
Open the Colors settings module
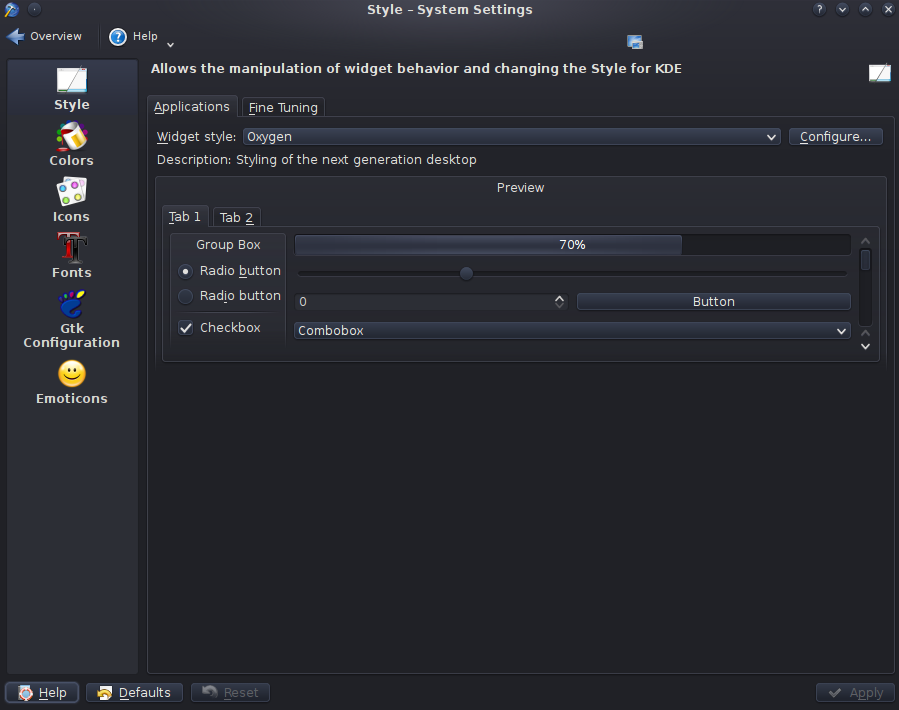[72, 145]
